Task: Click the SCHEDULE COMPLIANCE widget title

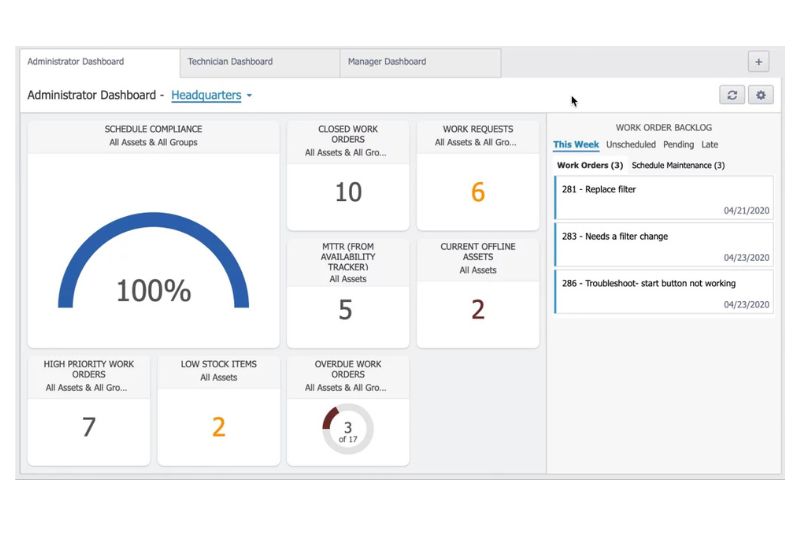Action: [154, 129]
